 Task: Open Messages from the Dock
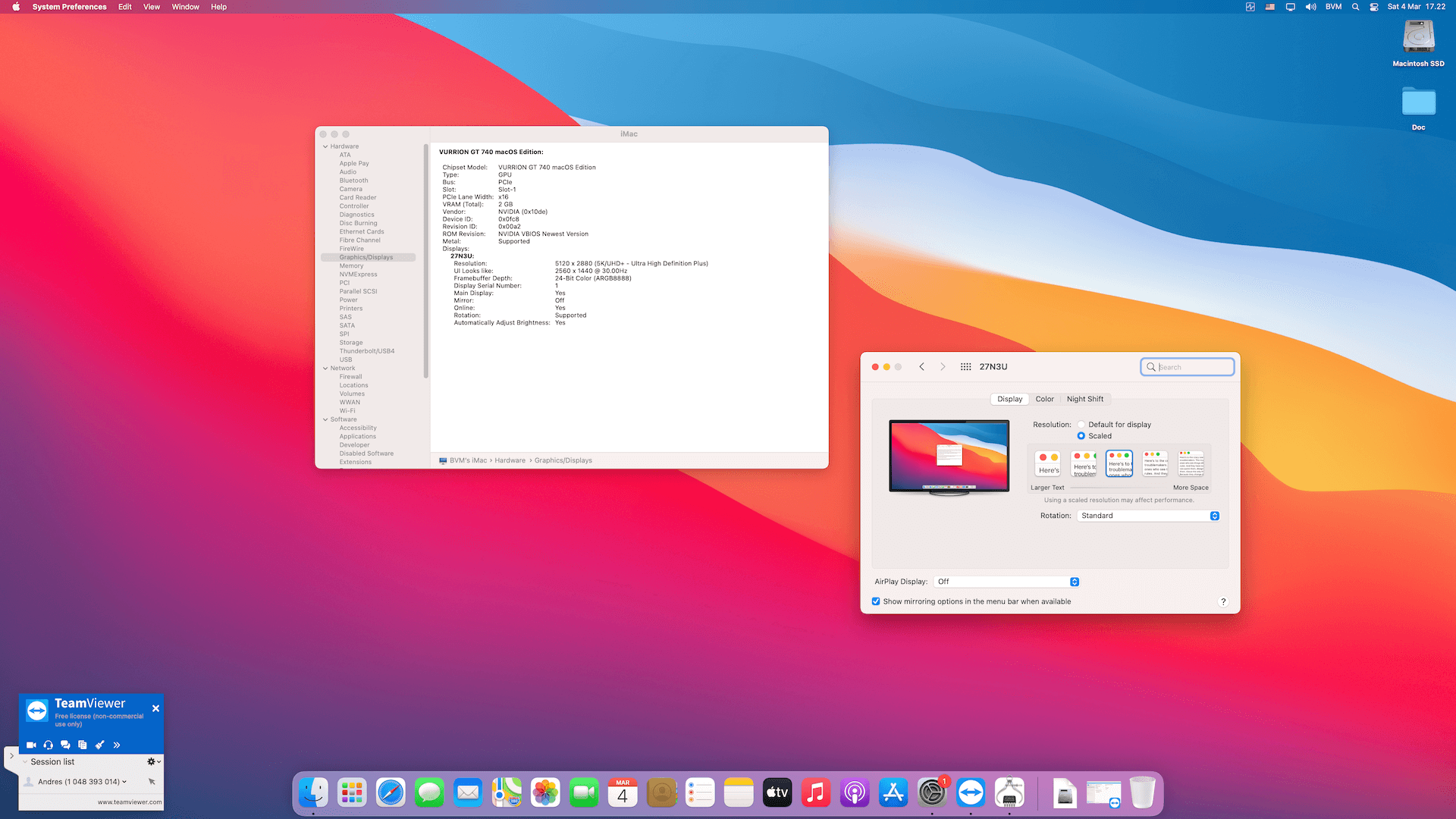pyautogui.click(x=429, y=792)
